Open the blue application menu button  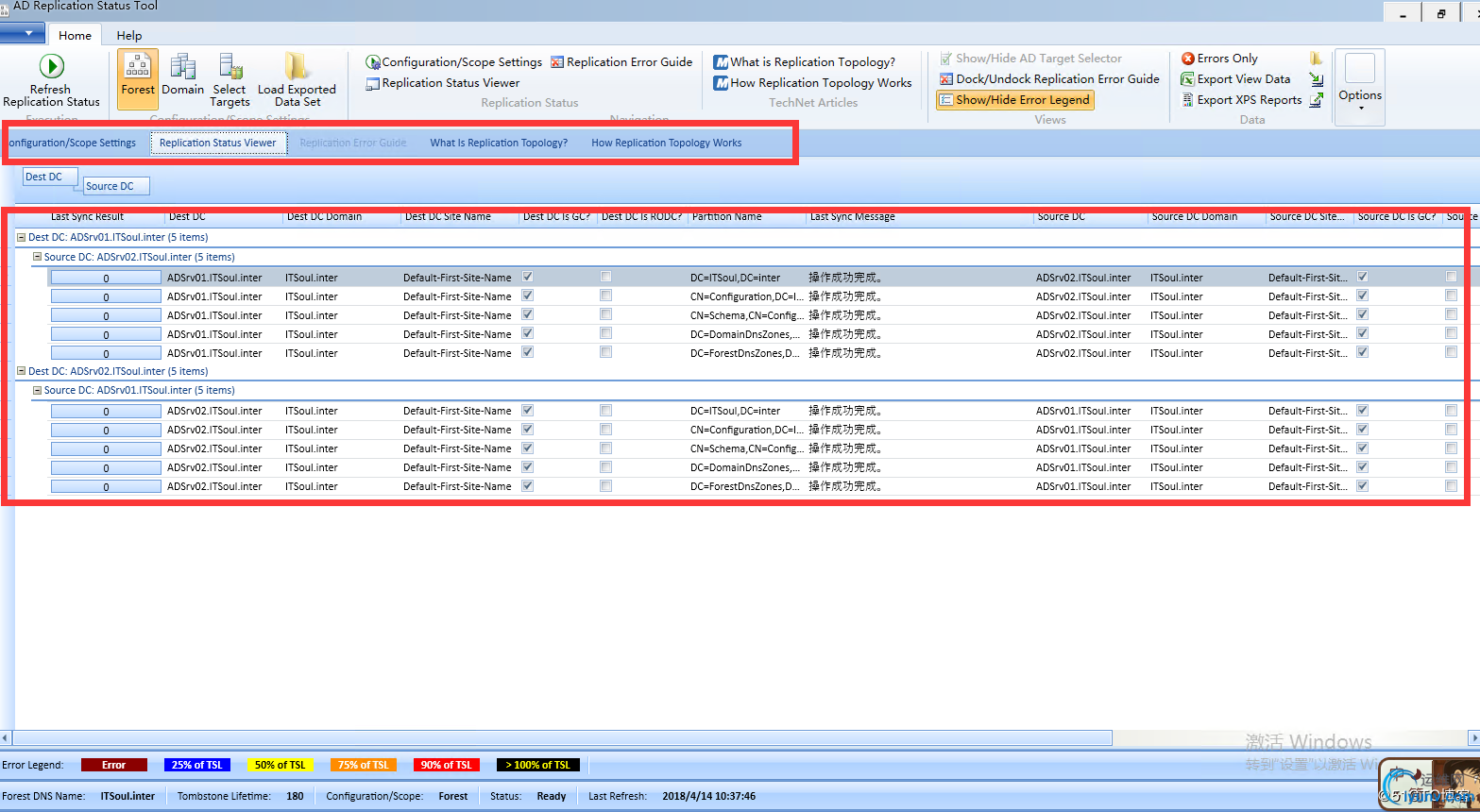coord(23,33)
